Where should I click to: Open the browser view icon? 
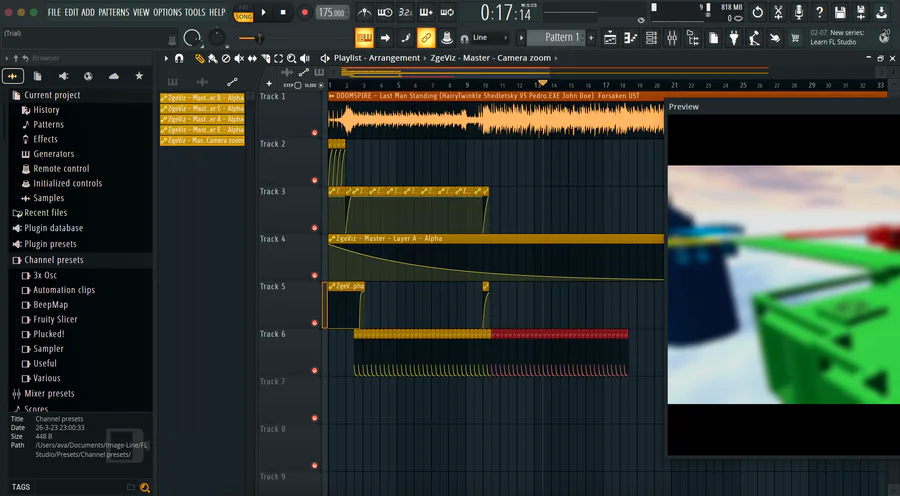693,38
